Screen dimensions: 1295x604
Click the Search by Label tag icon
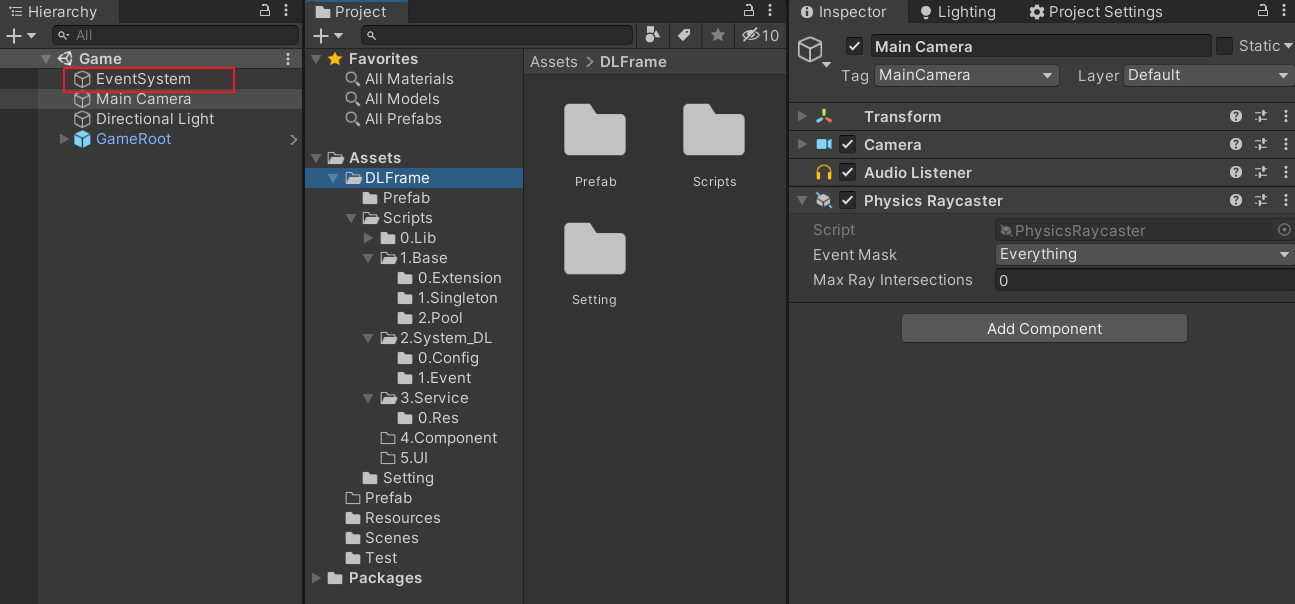pyautogui.click(x=685, y=35)
